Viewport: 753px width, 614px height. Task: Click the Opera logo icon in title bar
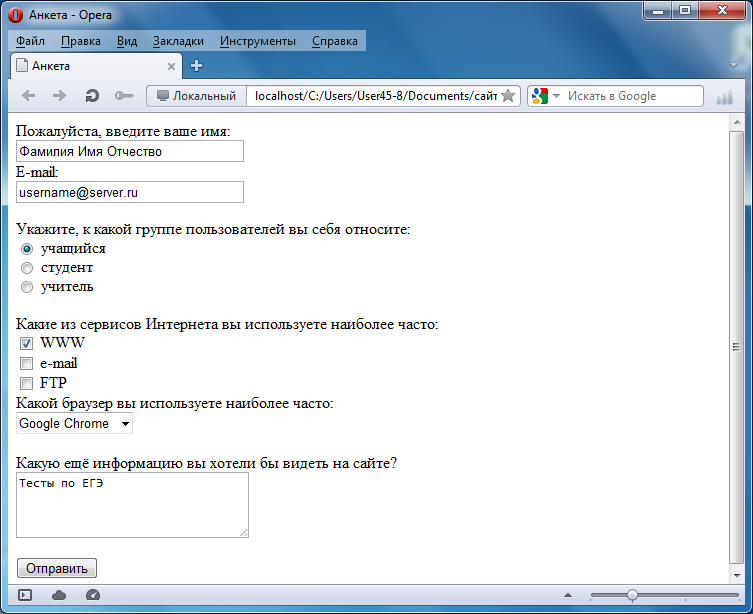[15, 15]
